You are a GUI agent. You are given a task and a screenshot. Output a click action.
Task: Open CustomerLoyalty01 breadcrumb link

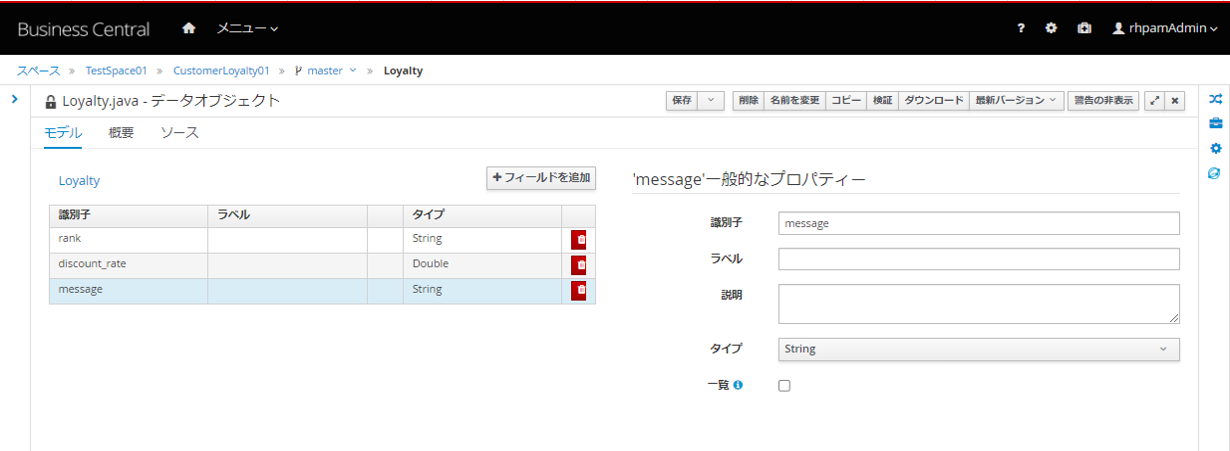click(221, 71)
